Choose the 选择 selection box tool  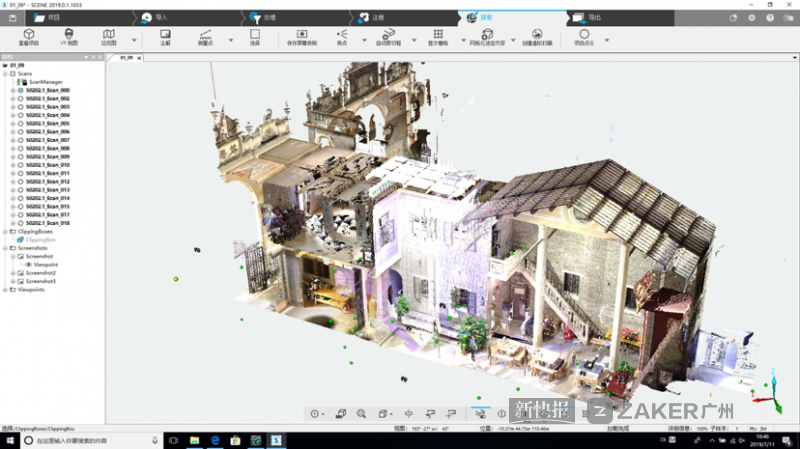(x=254, y=35)
